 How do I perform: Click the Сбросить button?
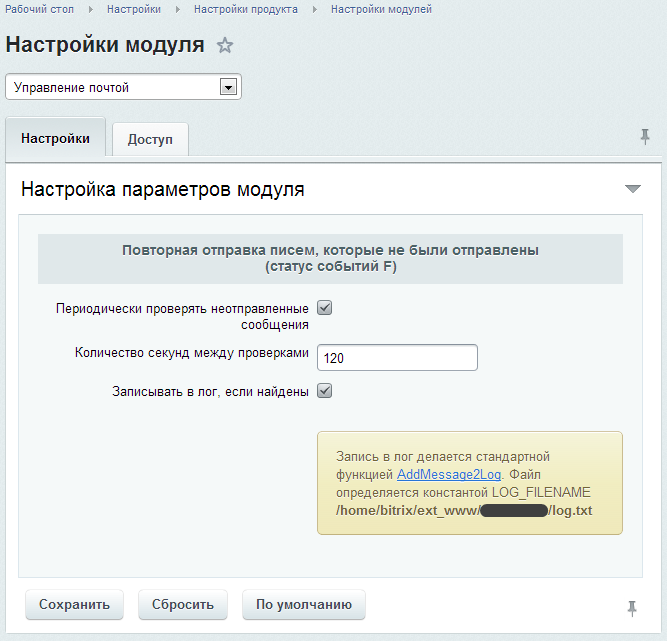[x=183, y=605]
